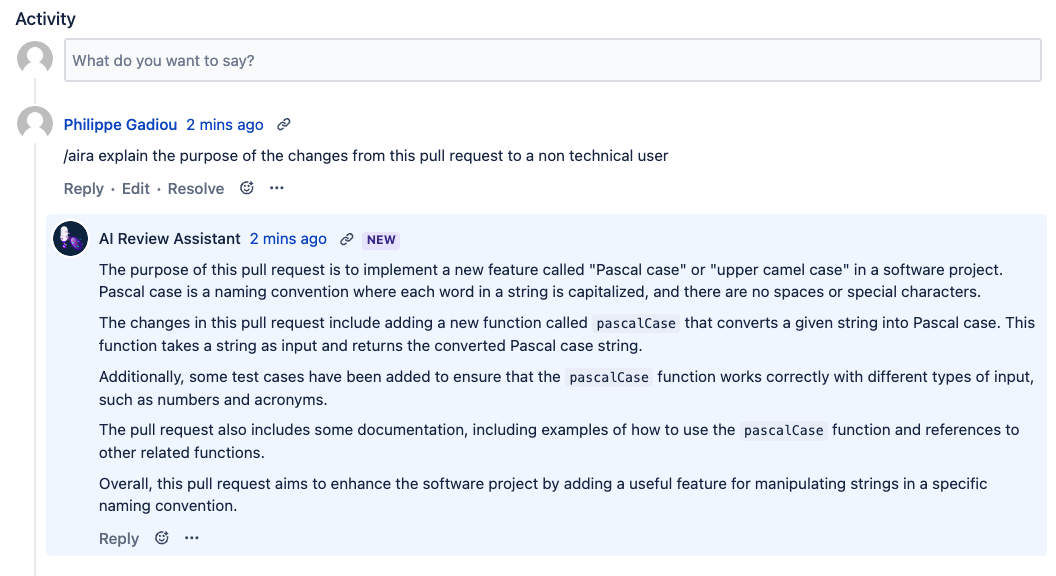Viewport: 1056px width, 576px height.
Task: Open more actions on Philippe Gadiou's comment
Action: tap(277, 188)
